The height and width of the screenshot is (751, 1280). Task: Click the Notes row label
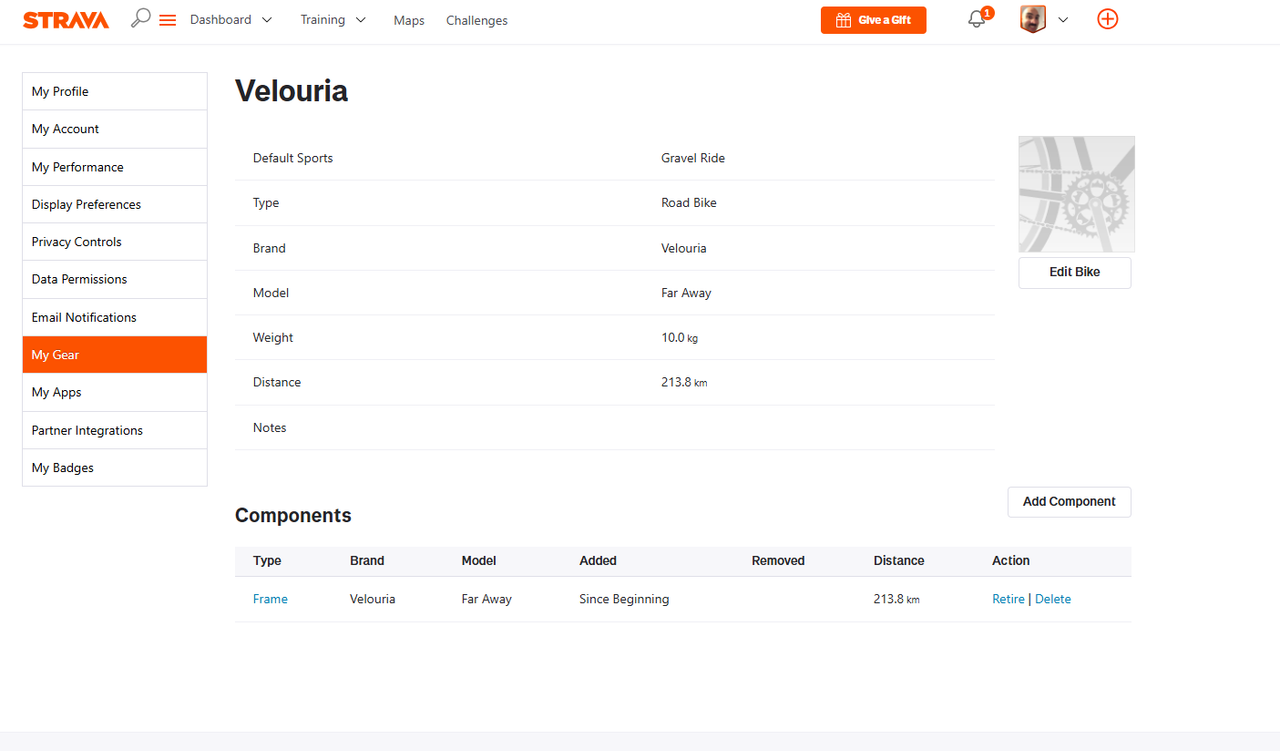tap(270, 428)
